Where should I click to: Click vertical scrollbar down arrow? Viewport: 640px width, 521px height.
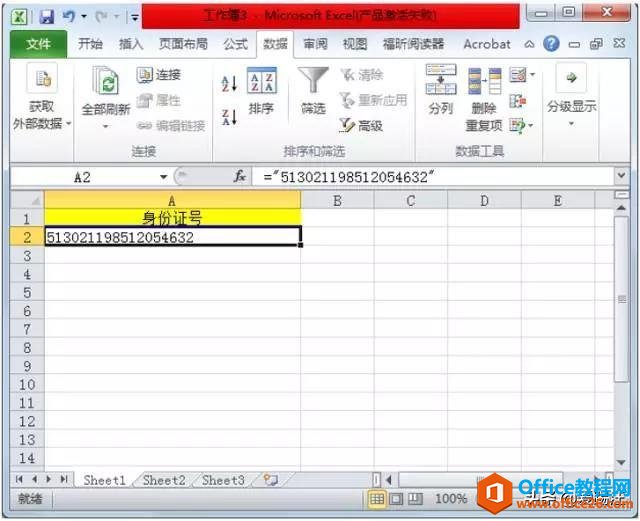pos(621,462)
